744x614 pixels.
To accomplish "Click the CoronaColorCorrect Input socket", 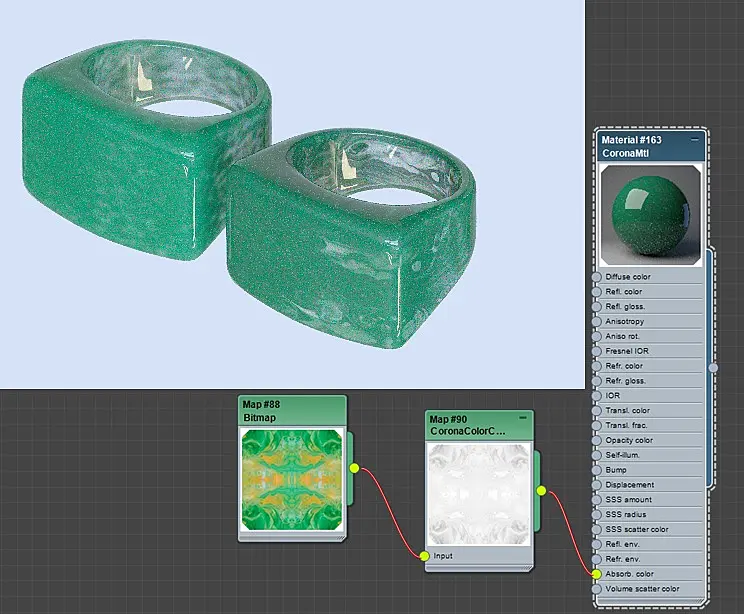I will point(424,556).
